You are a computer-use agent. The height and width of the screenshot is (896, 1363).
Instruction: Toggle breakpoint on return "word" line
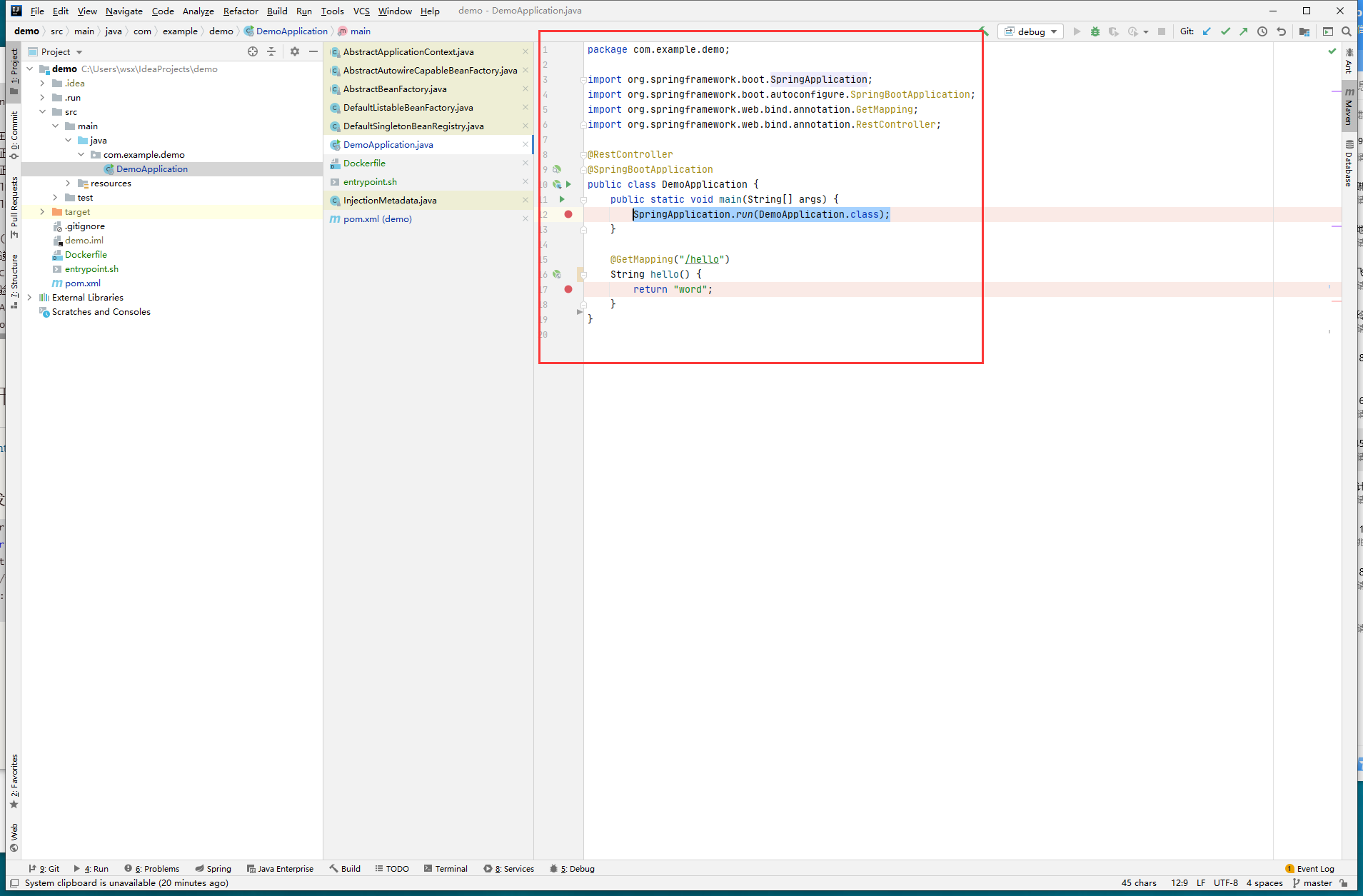point(568,289)
